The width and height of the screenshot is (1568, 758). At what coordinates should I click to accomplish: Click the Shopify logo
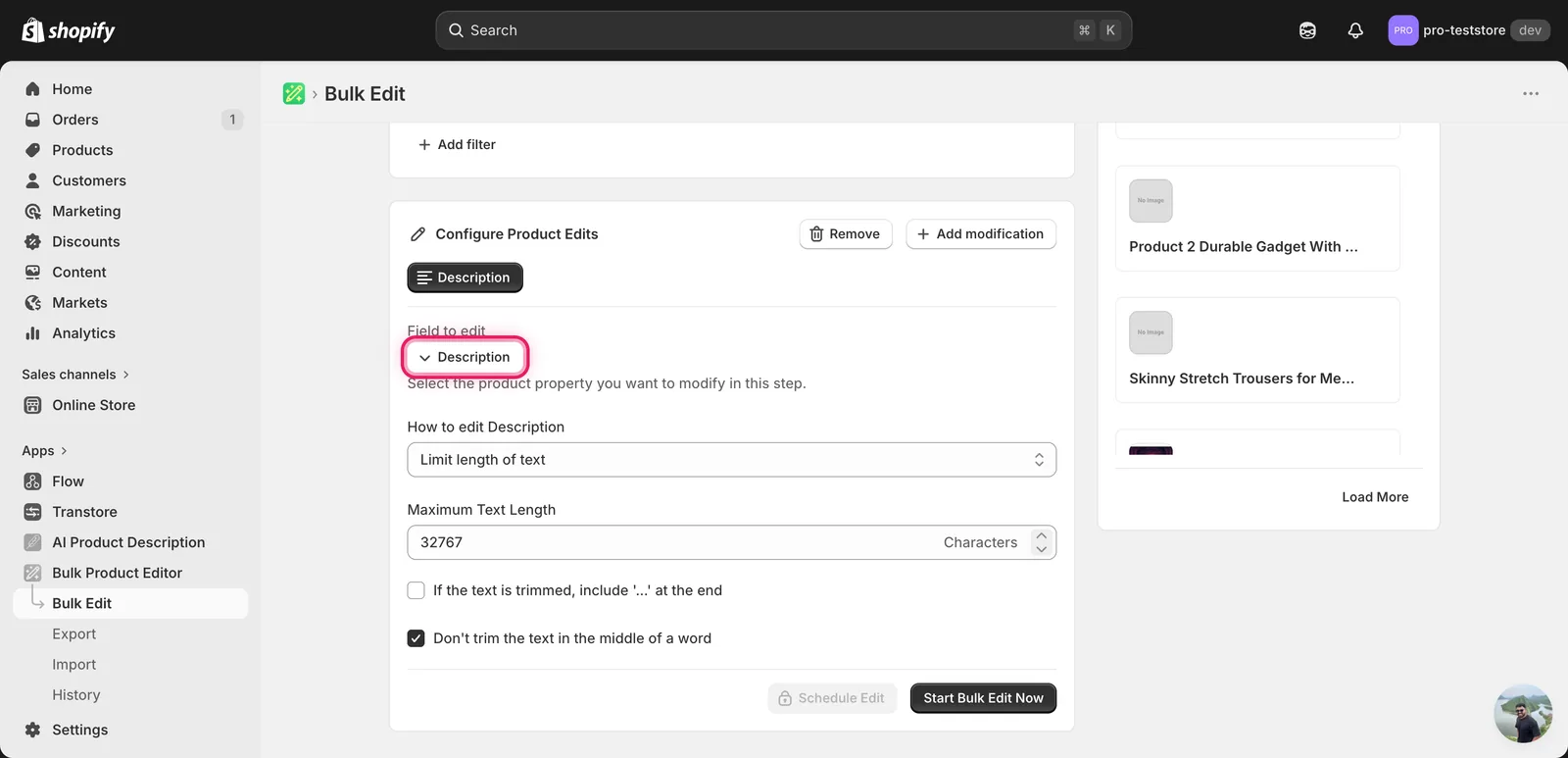(69, 30)
